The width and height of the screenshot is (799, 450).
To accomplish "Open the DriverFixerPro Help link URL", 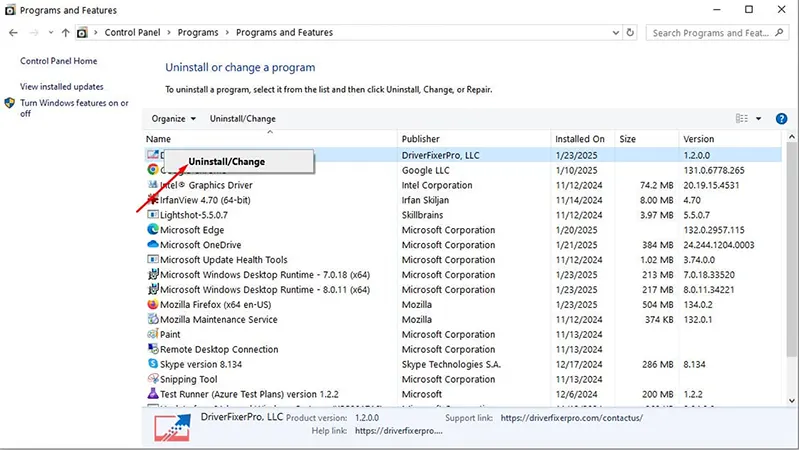I will pyautogui.click(x=398, y=431).
